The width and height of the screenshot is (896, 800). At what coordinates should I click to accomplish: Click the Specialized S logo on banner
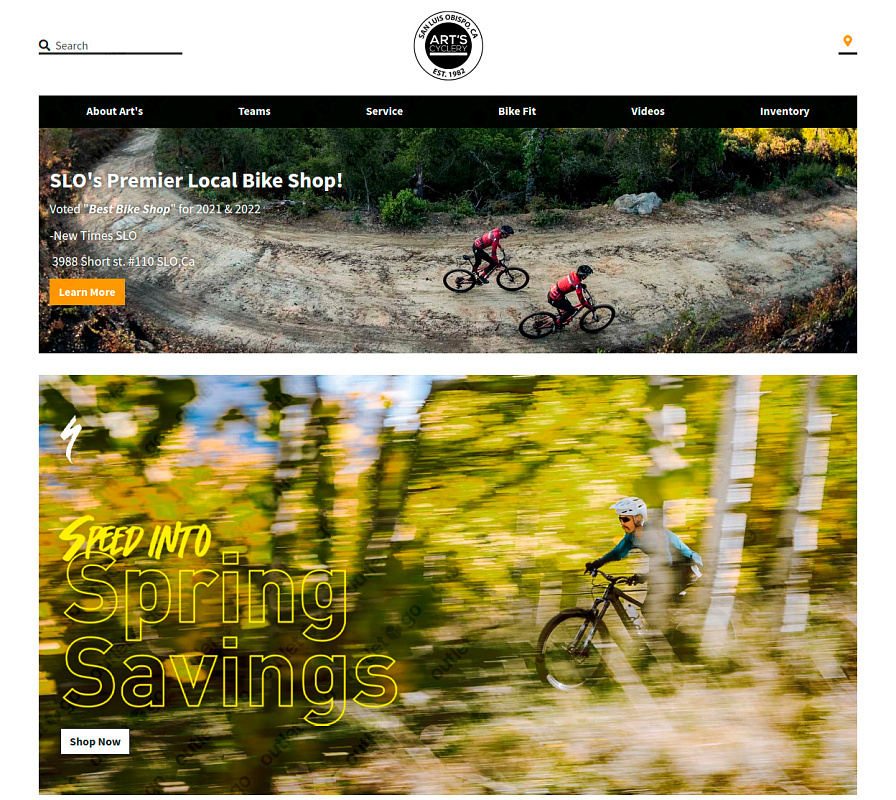71,439
